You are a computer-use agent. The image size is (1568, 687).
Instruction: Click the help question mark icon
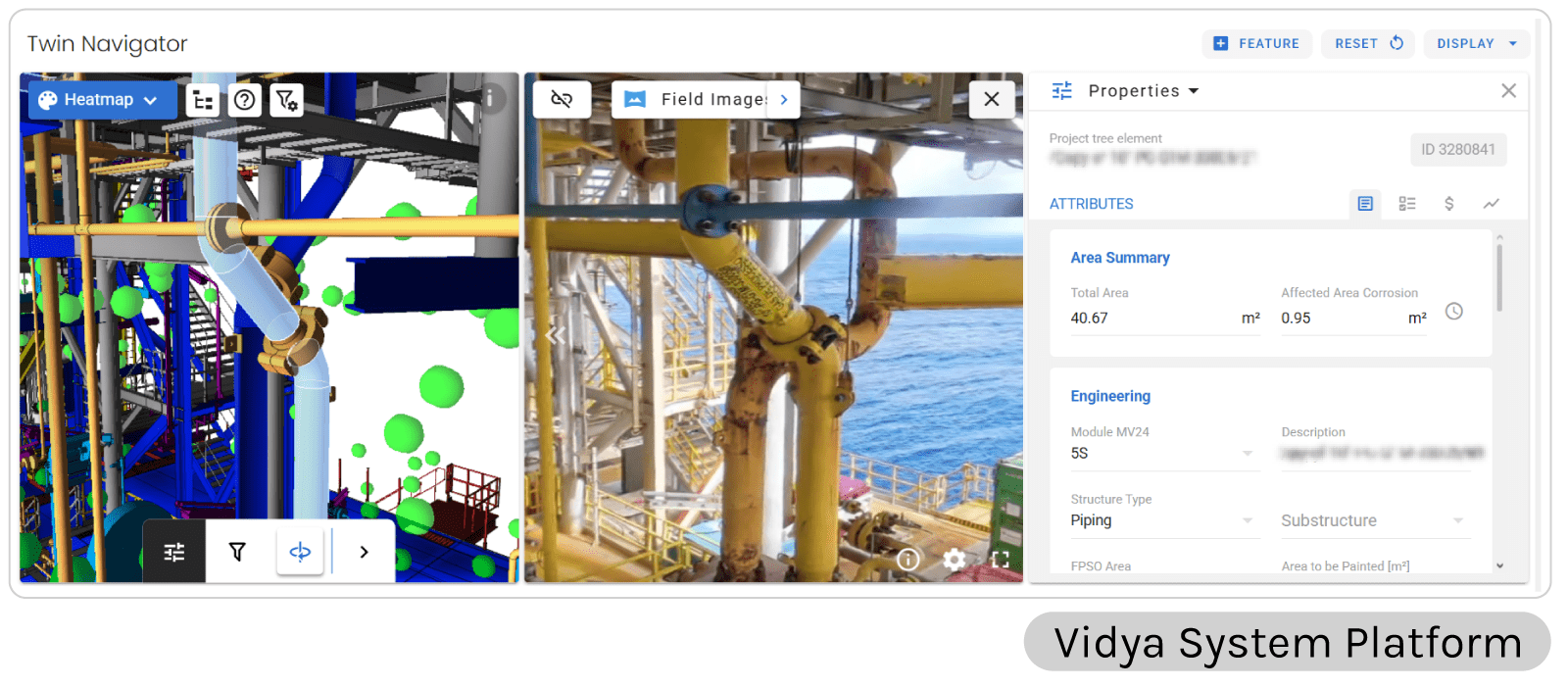tap(245, 100)
